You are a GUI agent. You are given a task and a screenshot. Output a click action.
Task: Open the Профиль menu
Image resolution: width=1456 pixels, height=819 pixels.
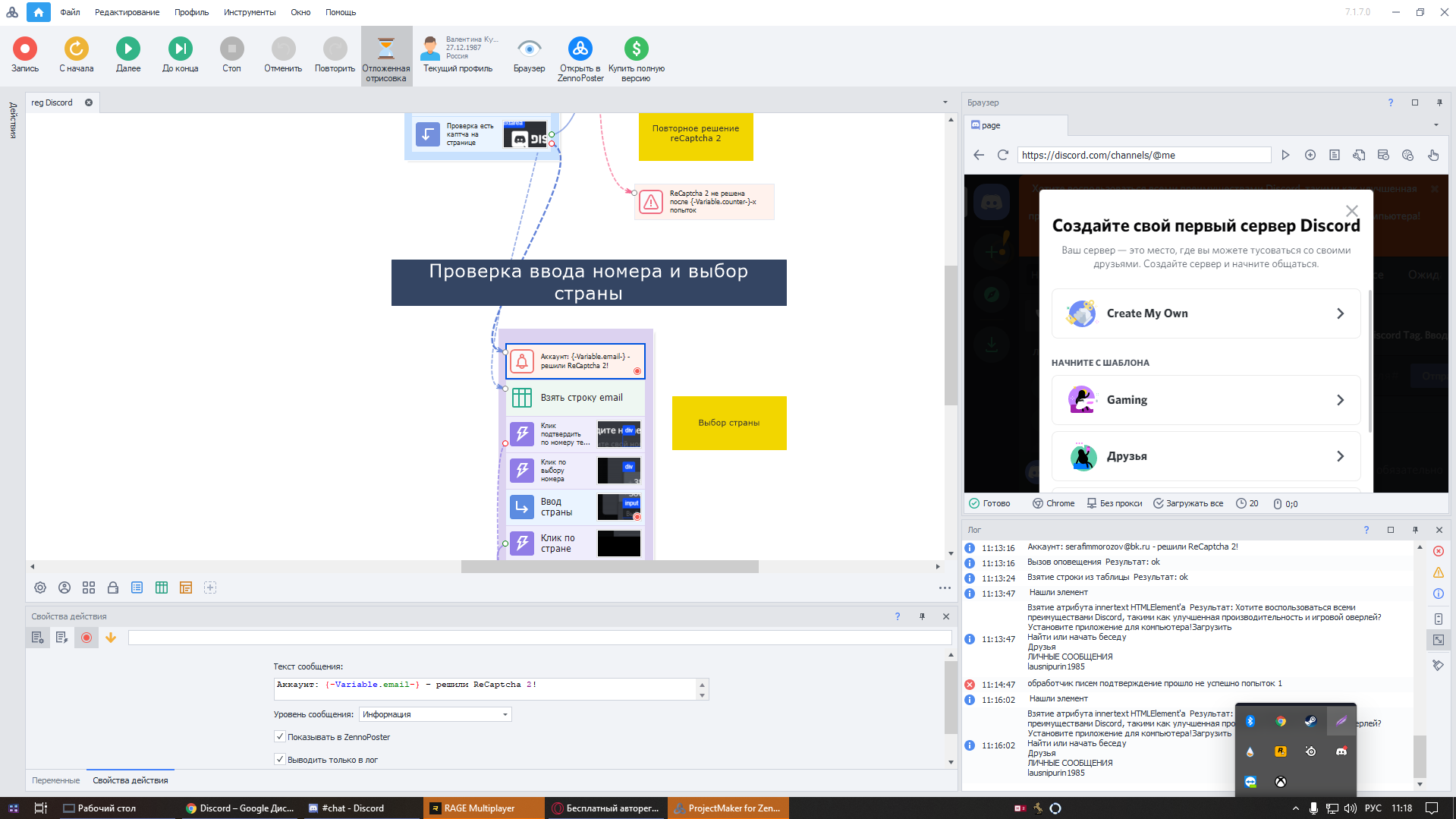pos(191,12)
